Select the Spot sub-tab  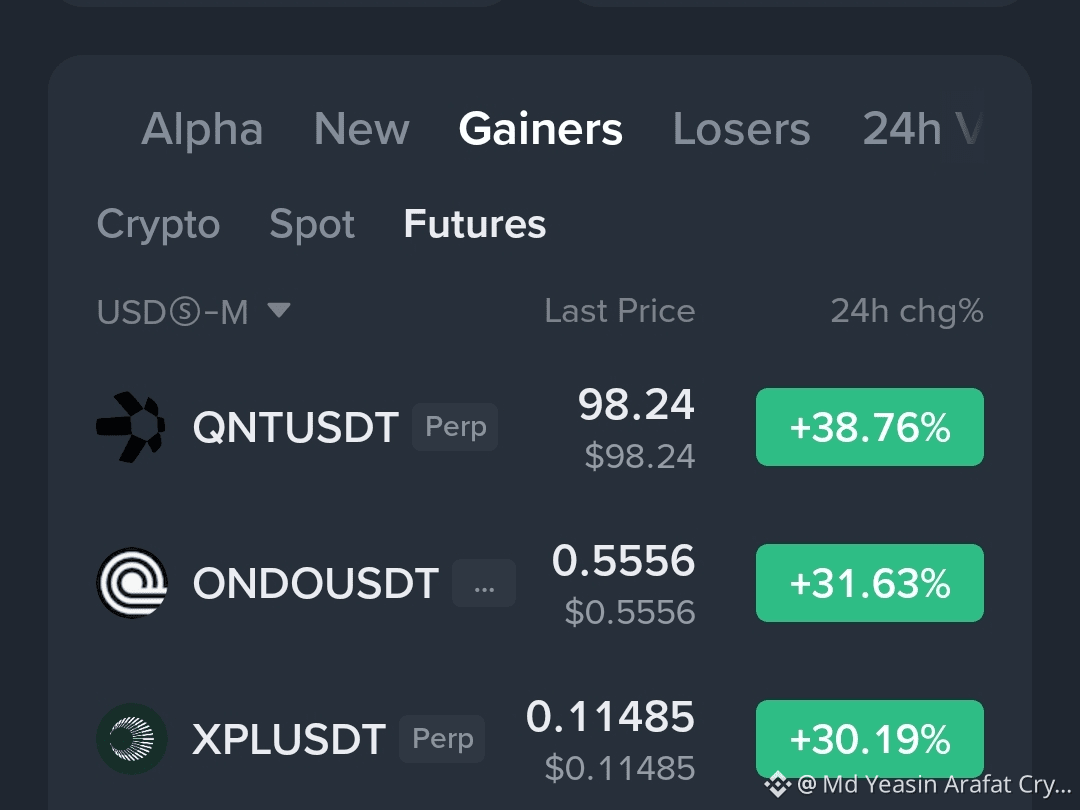312,225
